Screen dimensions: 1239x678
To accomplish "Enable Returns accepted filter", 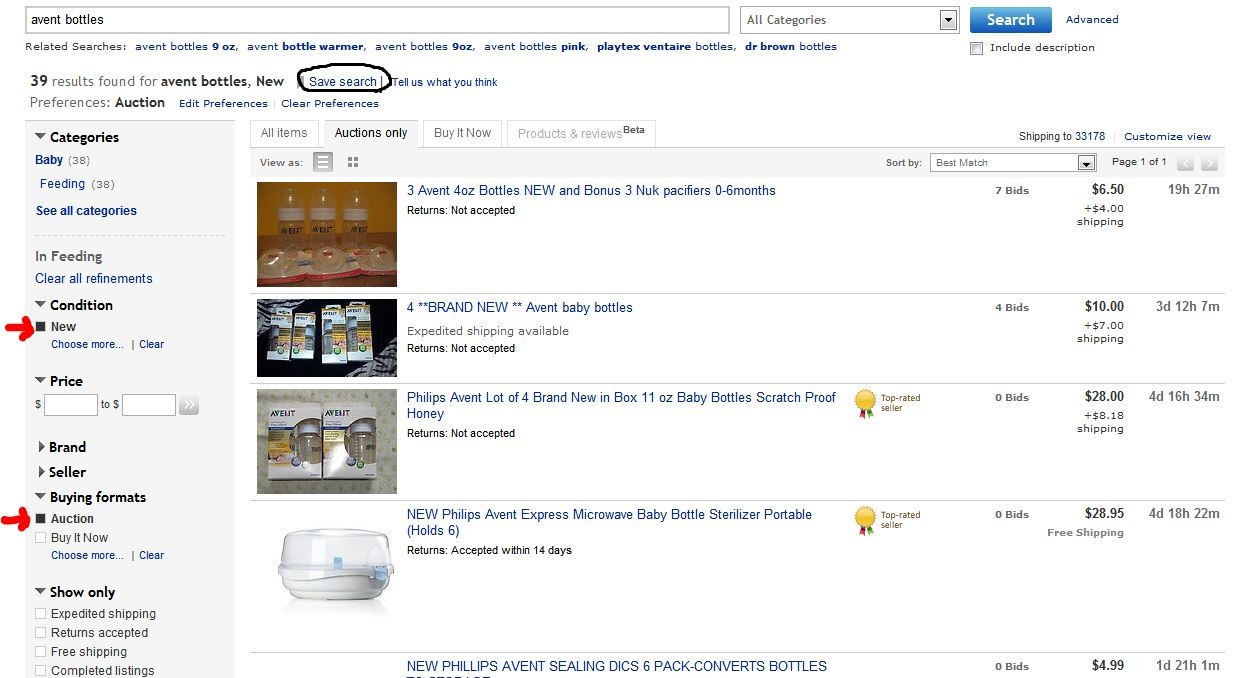I will (41, 633).
